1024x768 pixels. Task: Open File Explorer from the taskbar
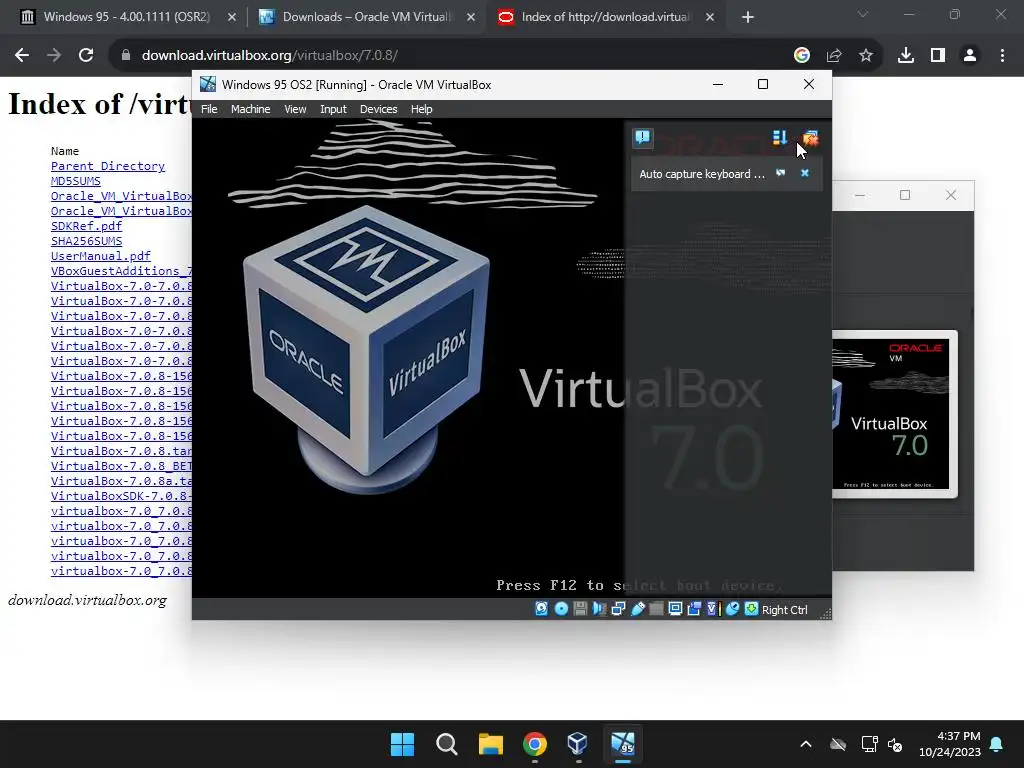tap(490, 744)
